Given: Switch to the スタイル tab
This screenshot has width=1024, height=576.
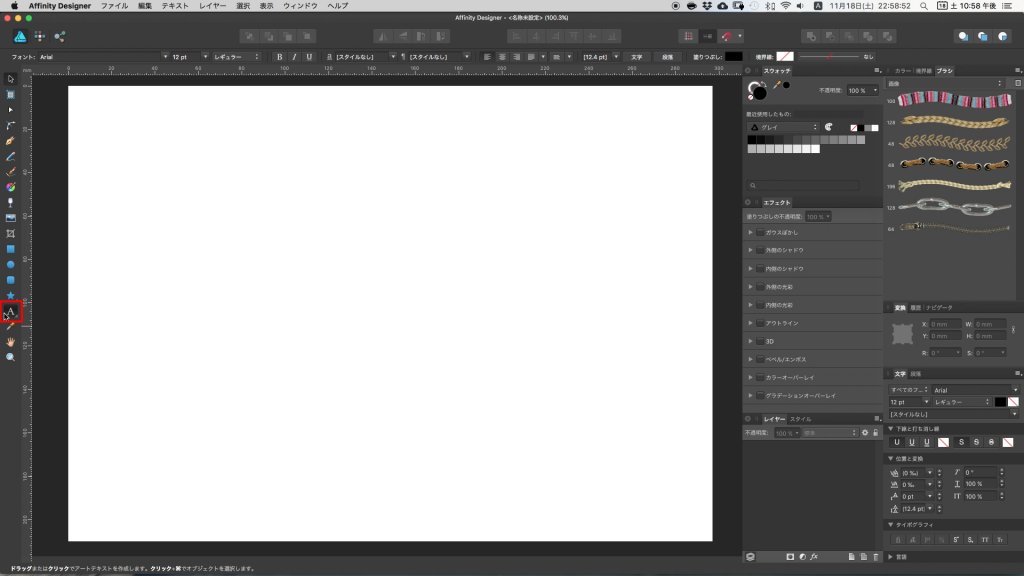Looking at the screenshot, I should [x=801, y=419].
